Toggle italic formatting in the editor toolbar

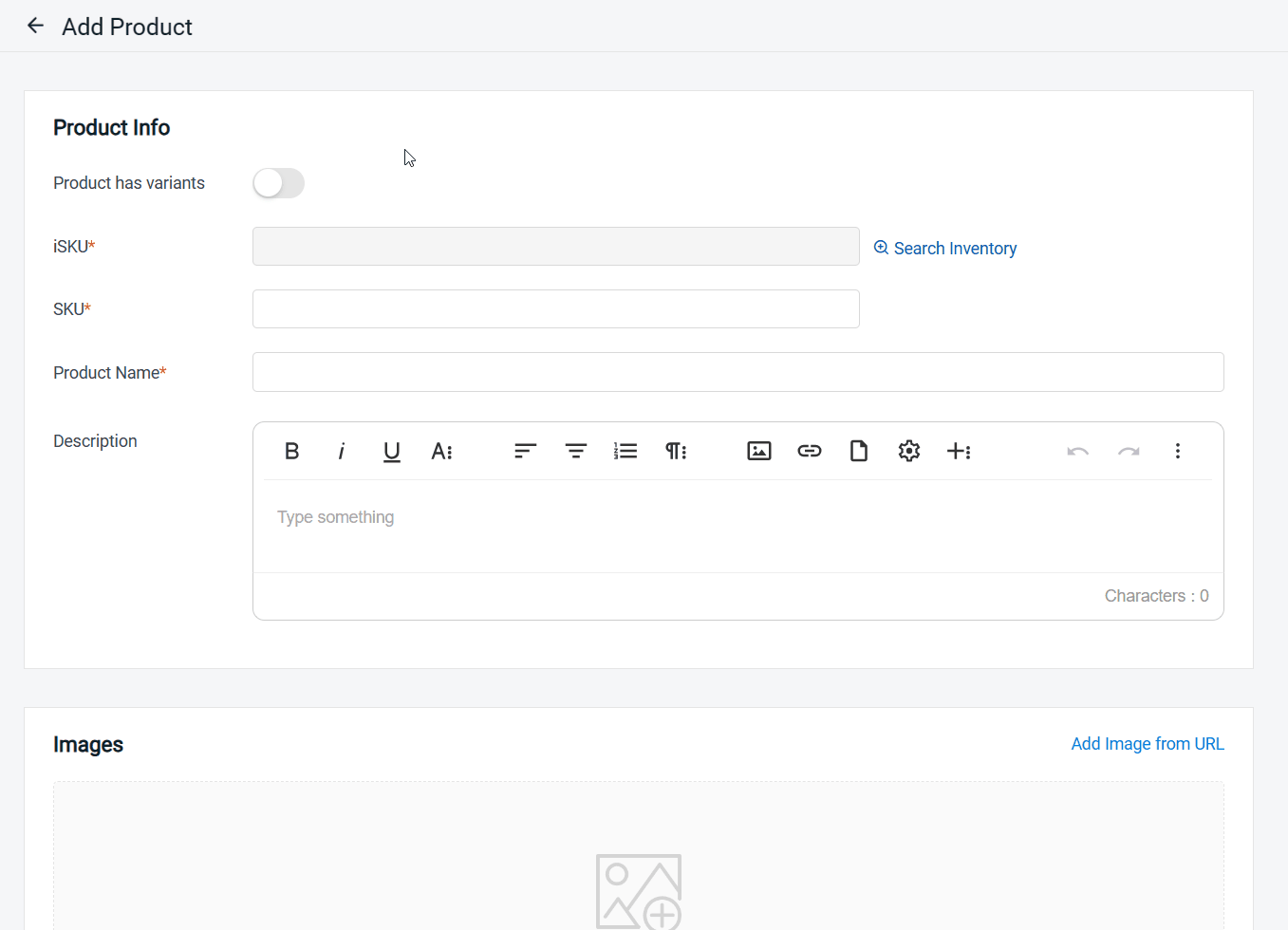click(342, 451)
